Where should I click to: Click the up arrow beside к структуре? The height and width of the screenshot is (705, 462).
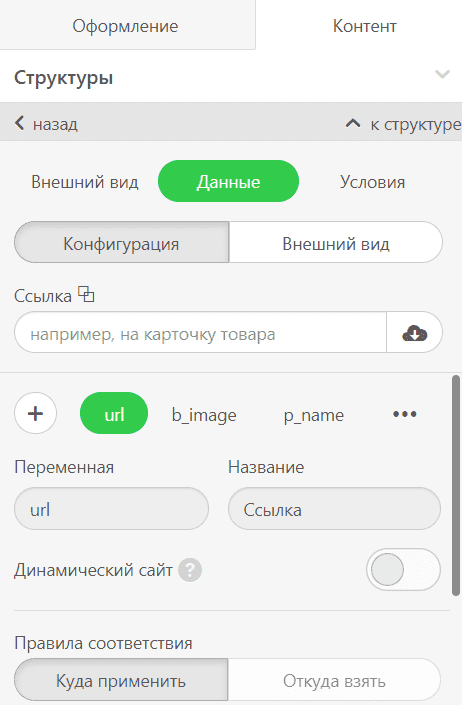[353, 123]
